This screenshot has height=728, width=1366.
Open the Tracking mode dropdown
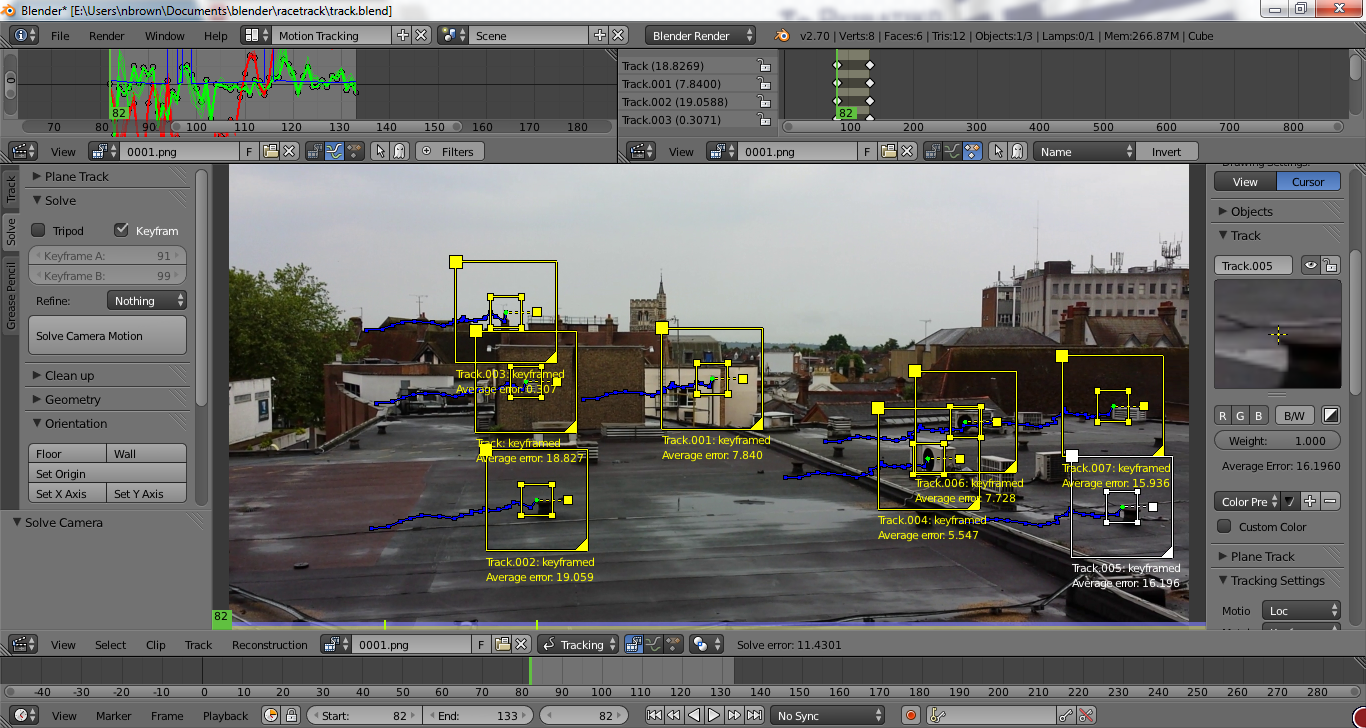coord(577,645)
